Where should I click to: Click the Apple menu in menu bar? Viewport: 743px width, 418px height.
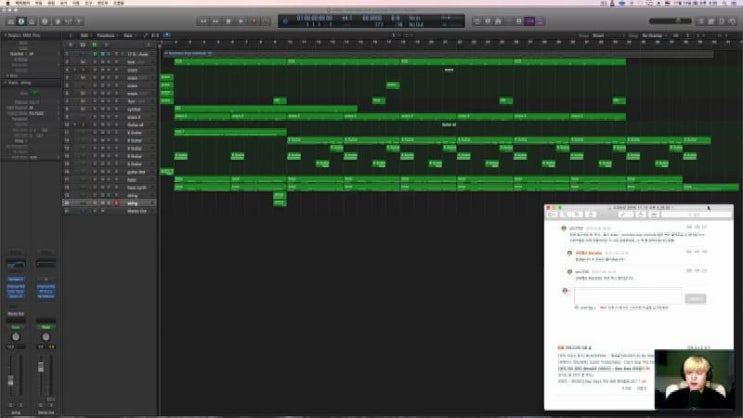(6, 4)
